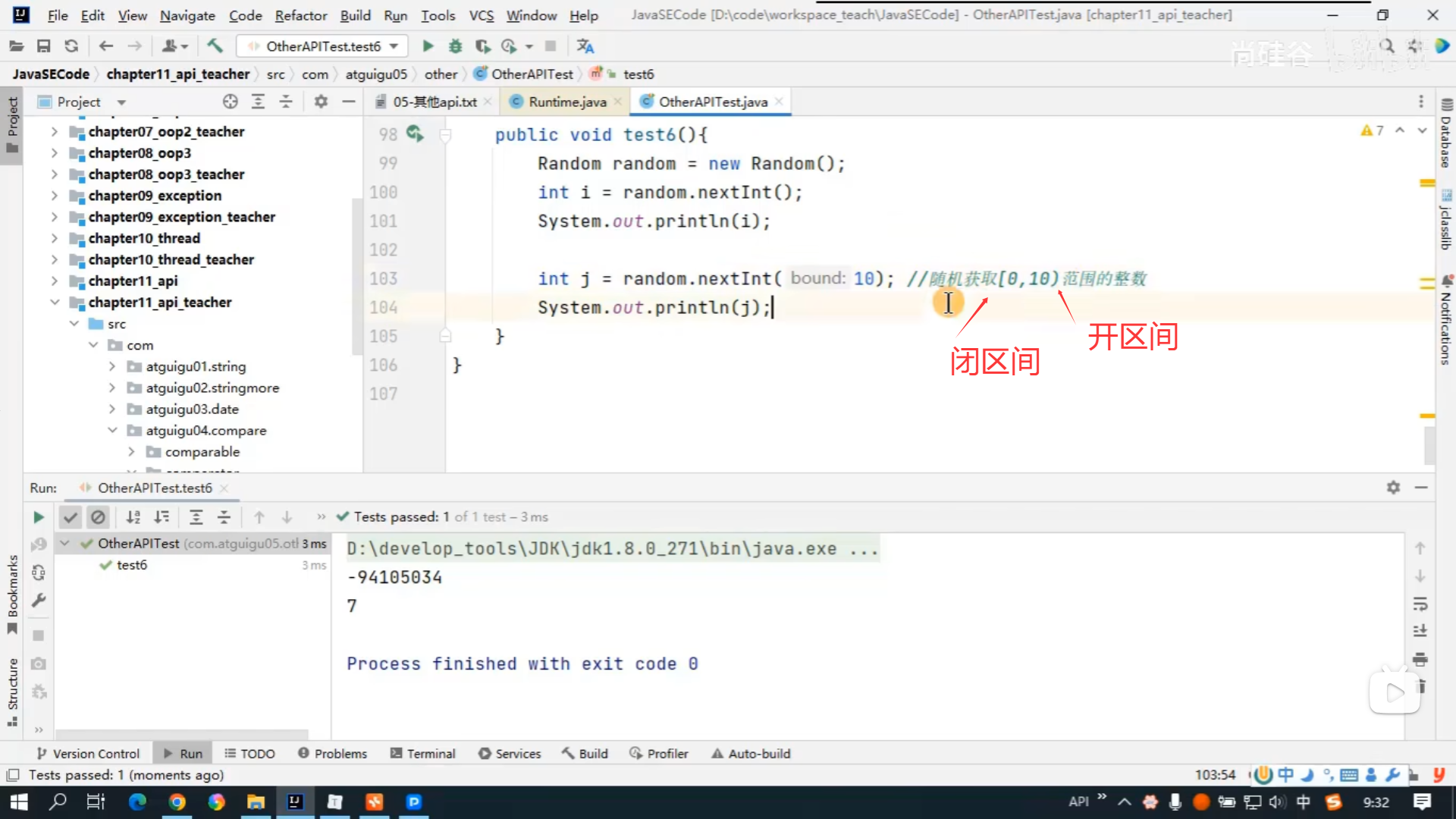Viewport: 1456px width, 819px height.
Task: Toggle the Show Ignored tests filter
Action: coord(98,517)
